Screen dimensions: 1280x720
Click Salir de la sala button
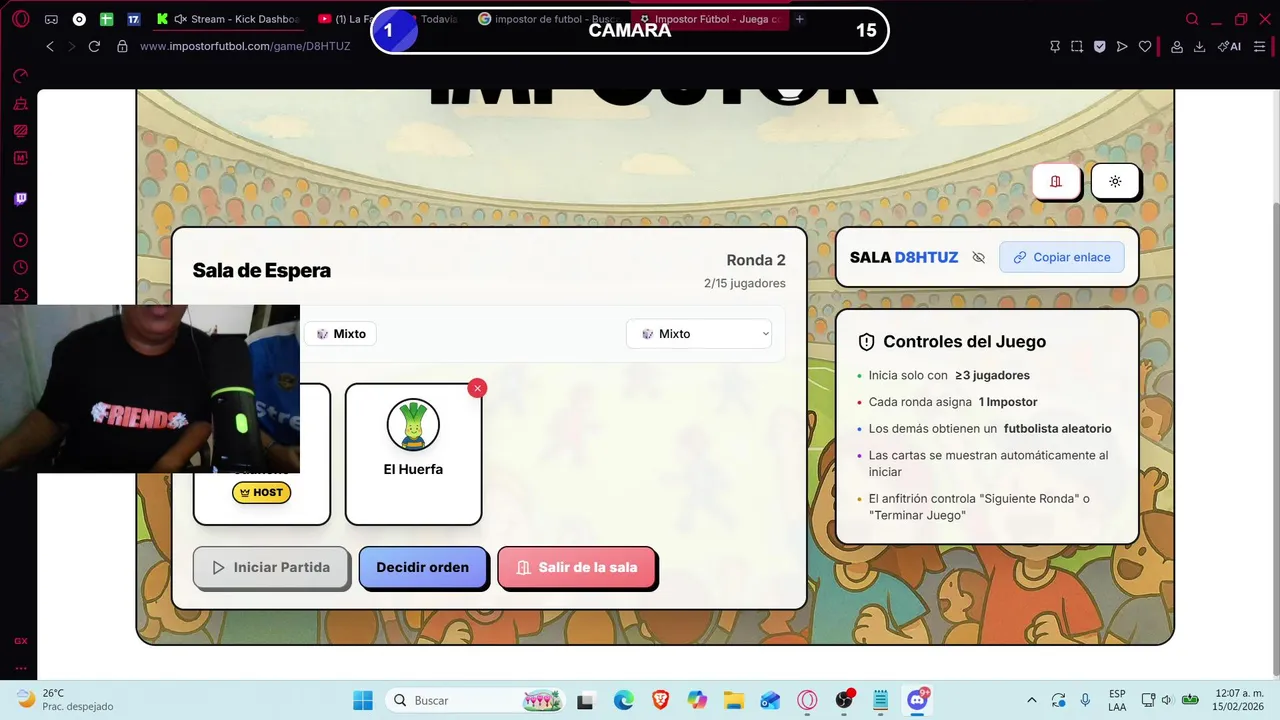[x=576, y=567]
